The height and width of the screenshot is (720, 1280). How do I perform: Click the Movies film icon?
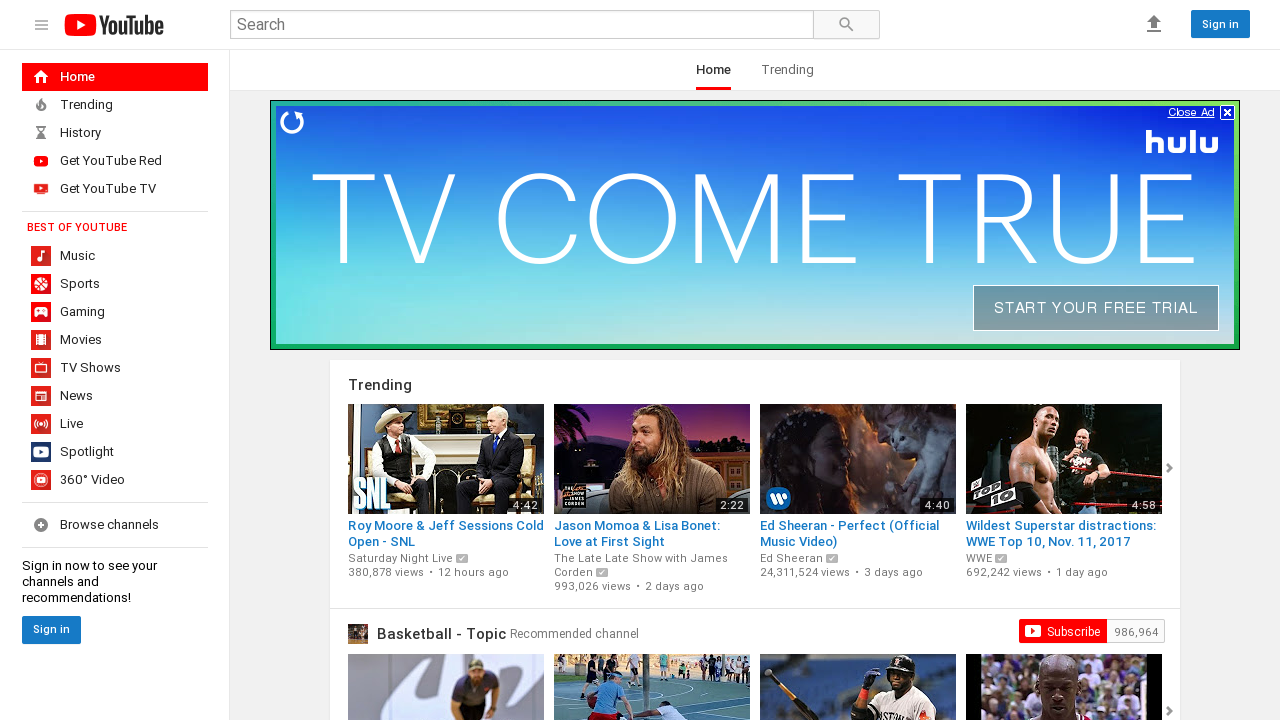(41, 340)
